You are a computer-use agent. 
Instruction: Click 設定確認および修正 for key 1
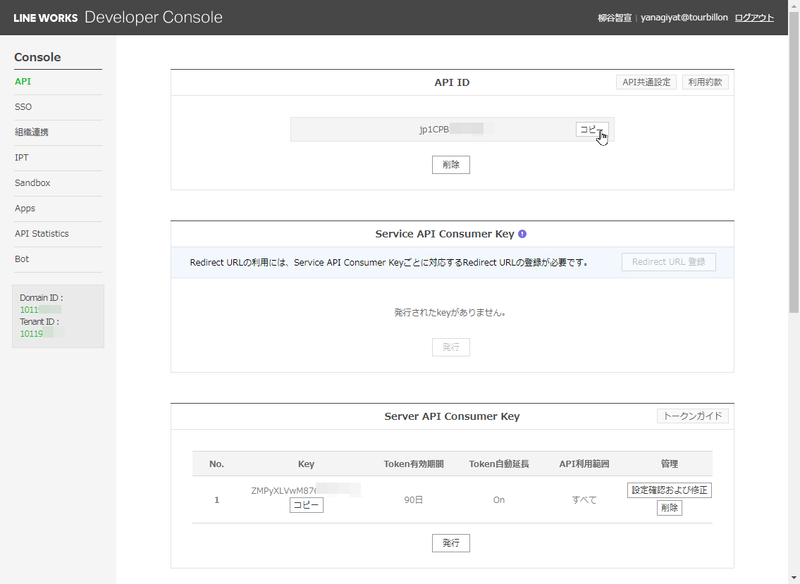point(669,490)
